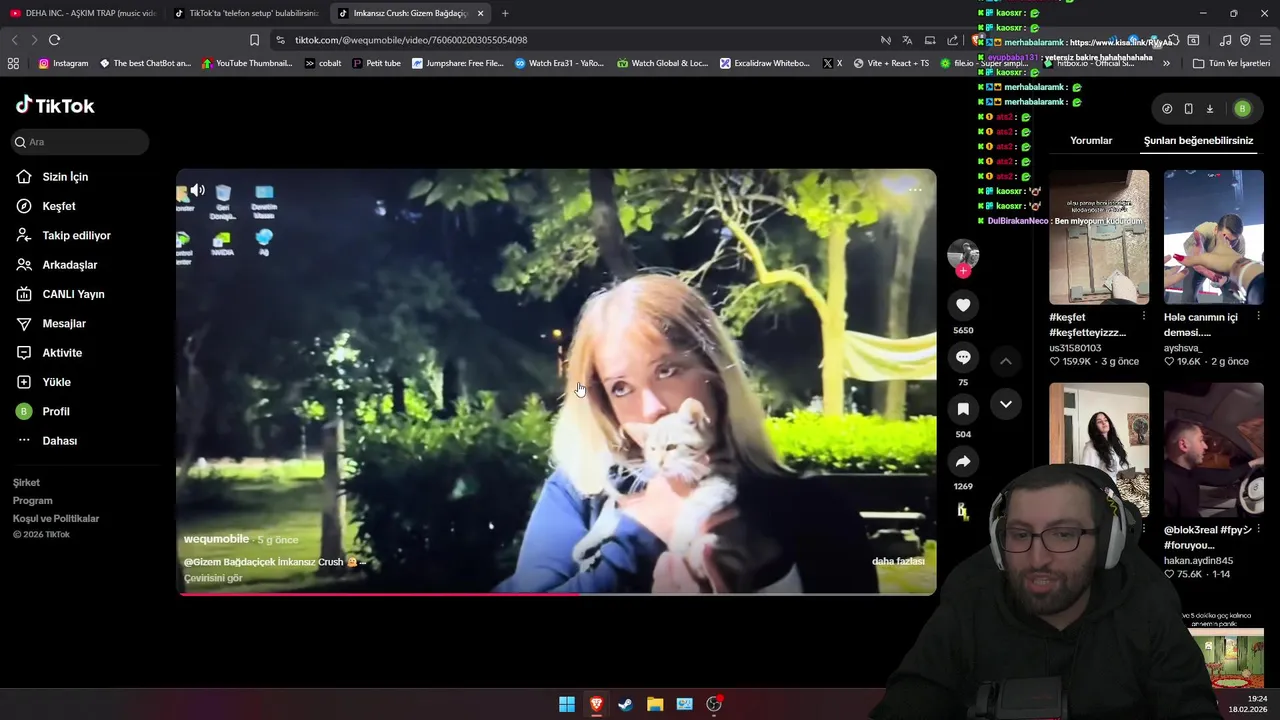Open options menu for Hələ canımın içi video
This screenshot has height=720, width=1280.
click(1258, 316)
